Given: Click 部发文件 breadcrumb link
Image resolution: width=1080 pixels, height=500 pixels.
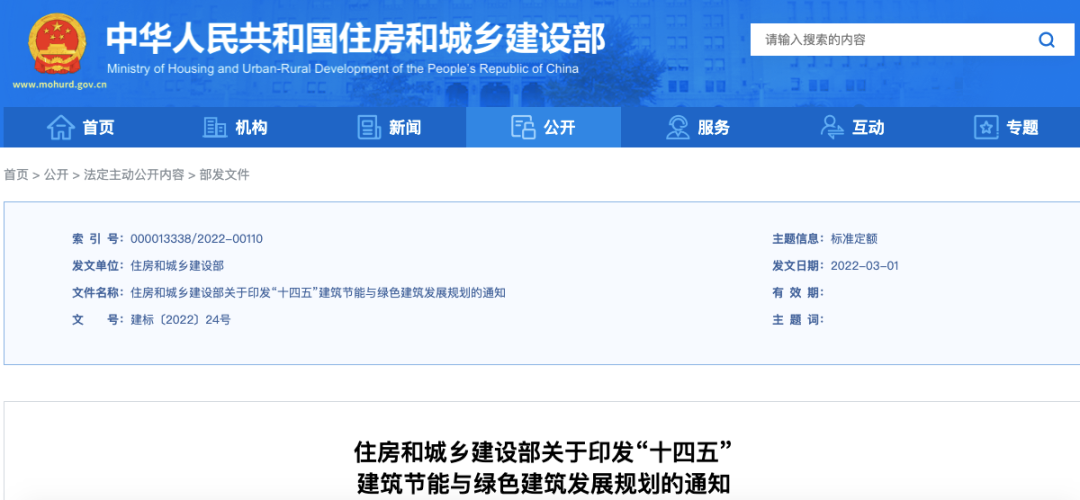Looking at the screenshot, I should click(x=225, y=175).
